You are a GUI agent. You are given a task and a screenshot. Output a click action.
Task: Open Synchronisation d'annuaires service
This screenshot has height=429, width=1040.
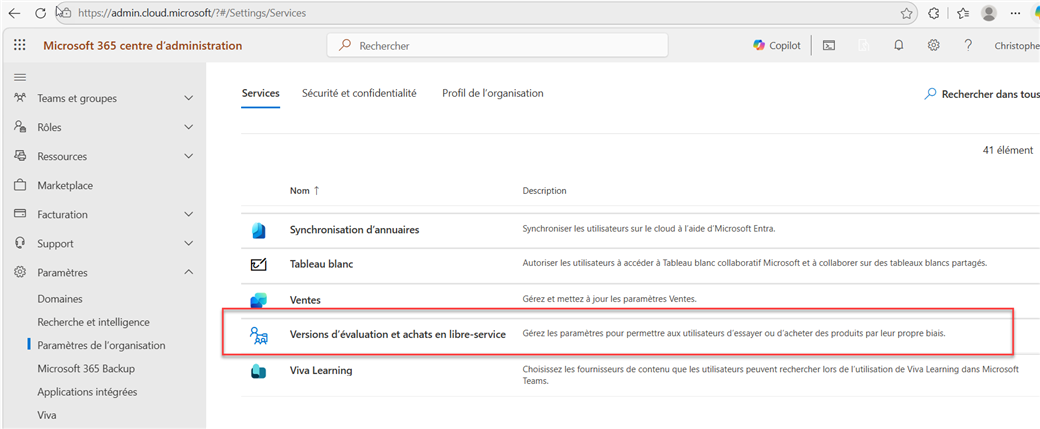[x=354, y=229]
